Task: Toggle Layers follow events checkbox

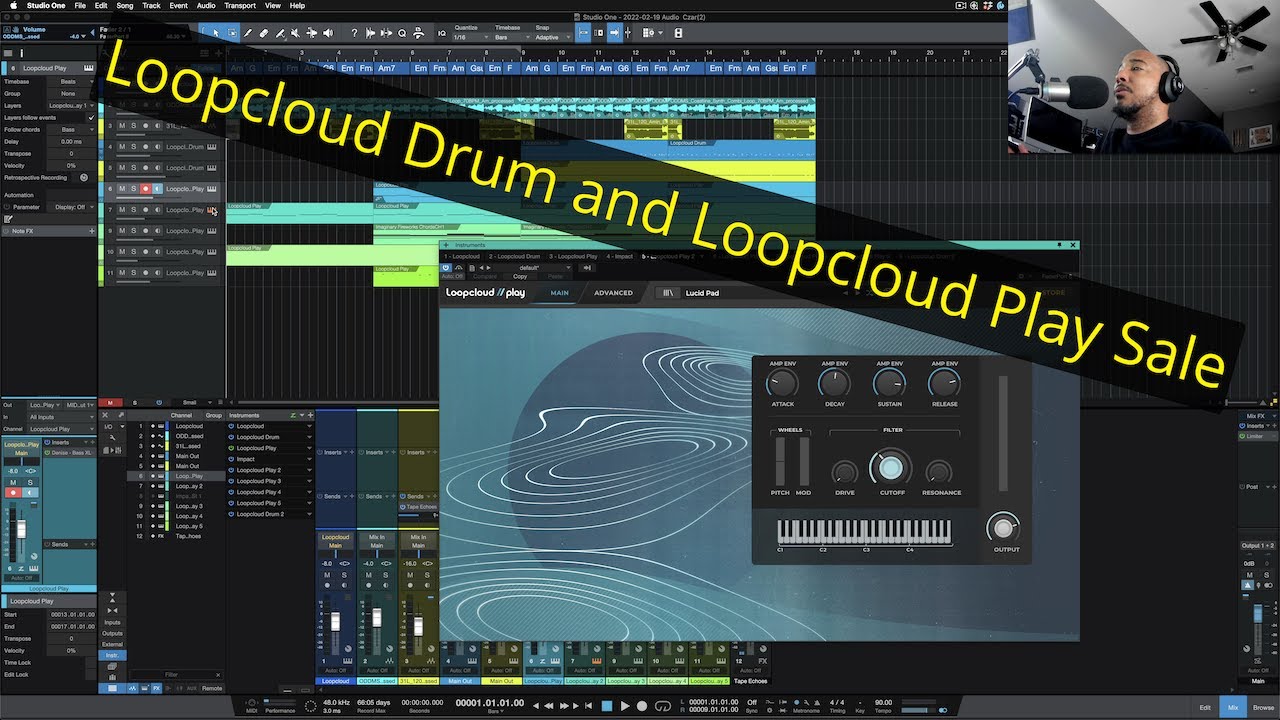Action: [91, 117]
